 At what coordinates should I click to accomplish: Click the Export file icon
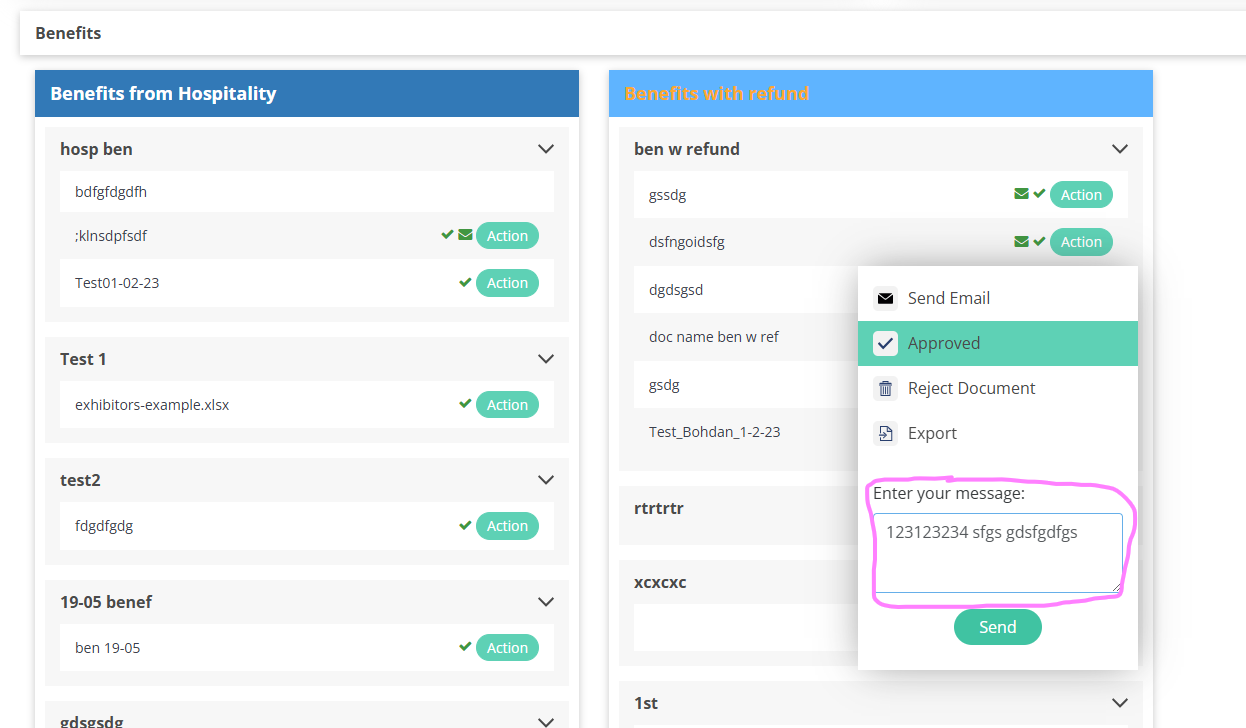885,433
